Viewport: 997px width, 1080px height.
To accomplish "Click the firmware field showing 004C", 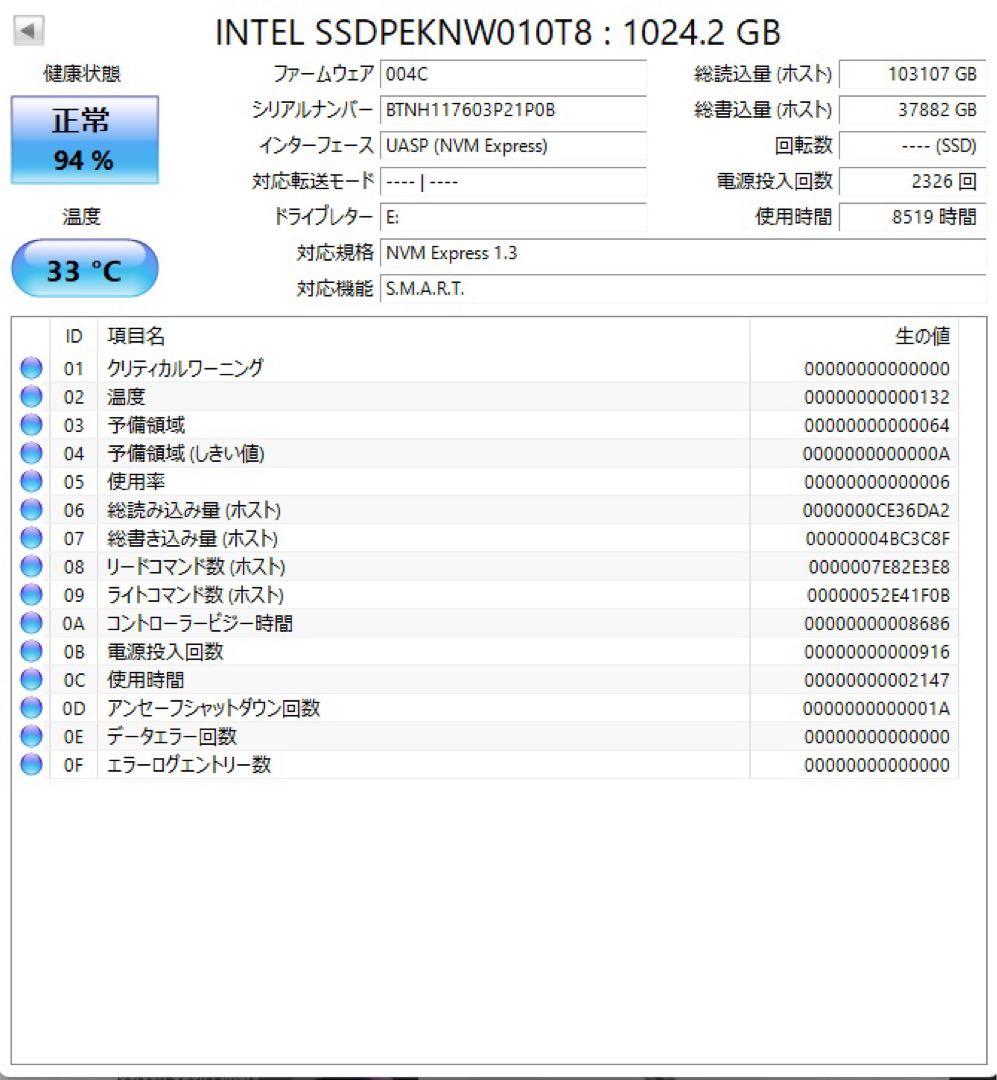I will pyautogui.click(x=513, y=74).
